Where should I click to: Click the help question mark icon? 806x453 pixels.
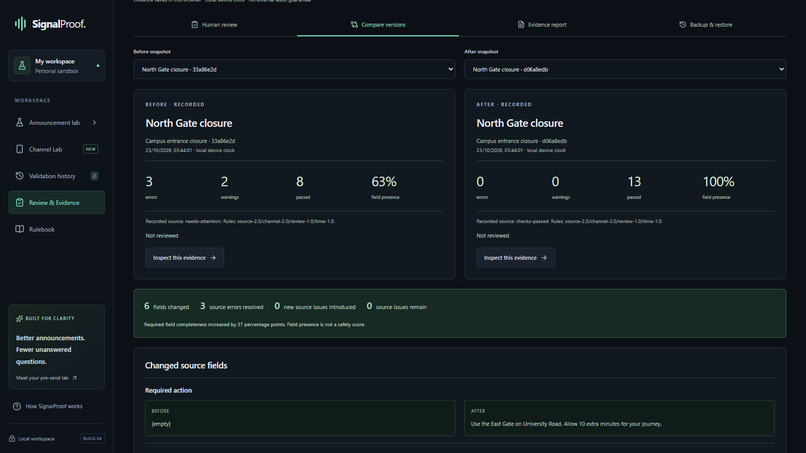point(17,406)
